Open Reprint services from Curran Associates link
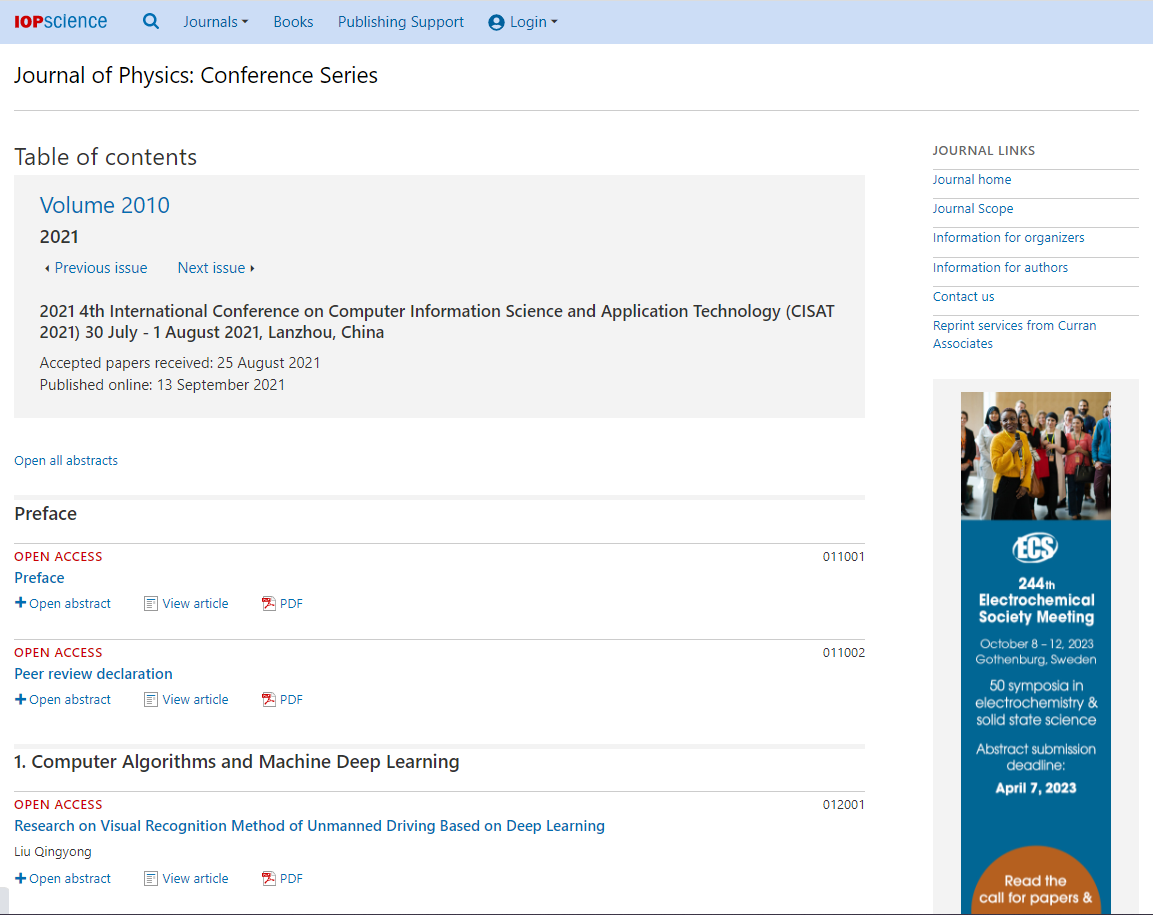 (1014, 335)
